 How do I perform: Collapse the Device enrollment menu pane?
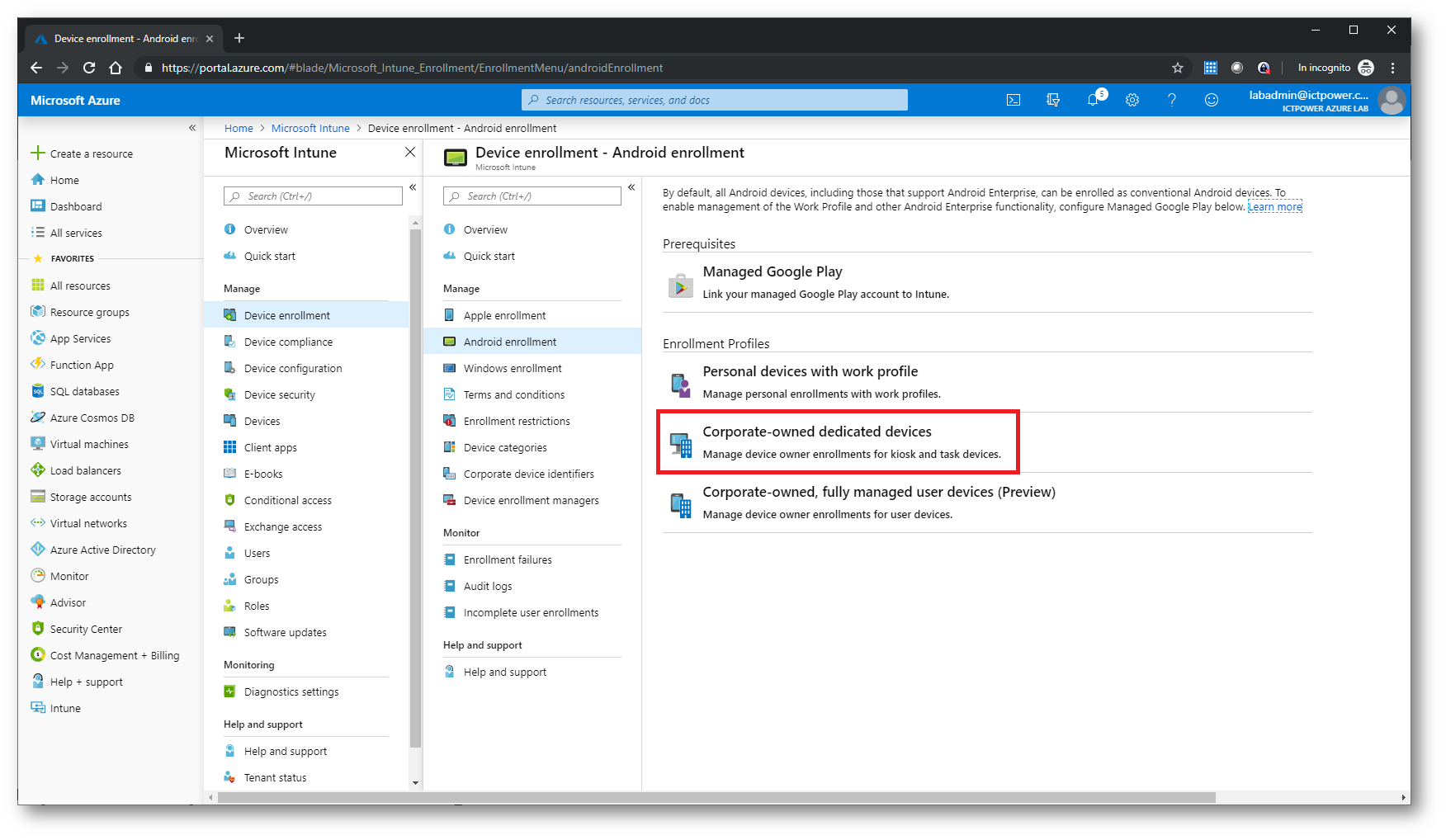point(631,187)
